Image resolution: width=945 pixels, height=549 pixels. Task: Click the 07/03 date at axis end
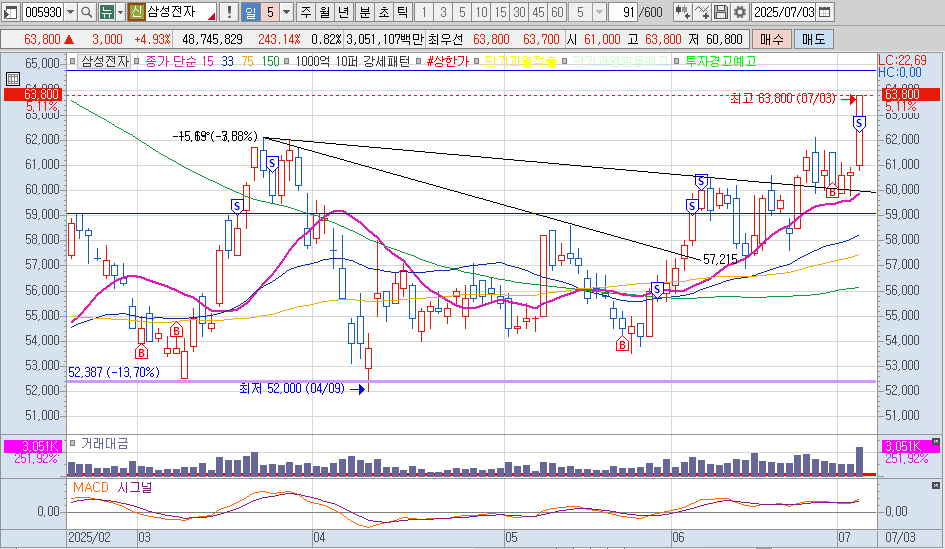900,538
